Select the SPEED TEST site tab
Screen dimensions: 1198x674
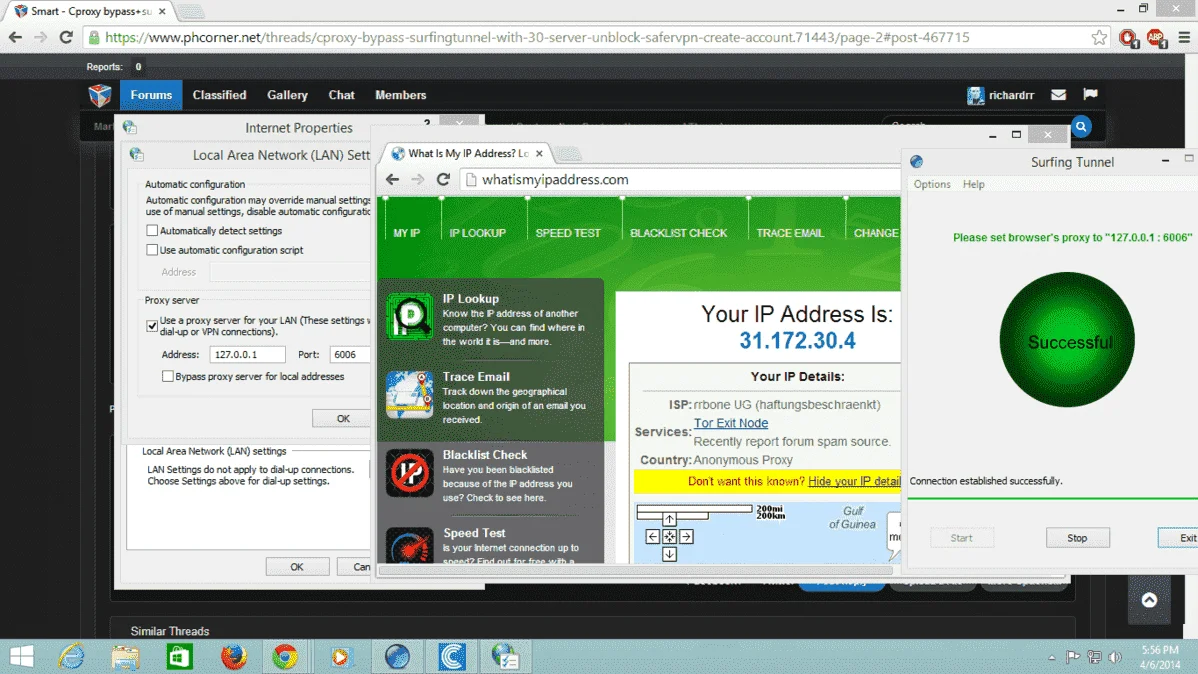[568, 233]
